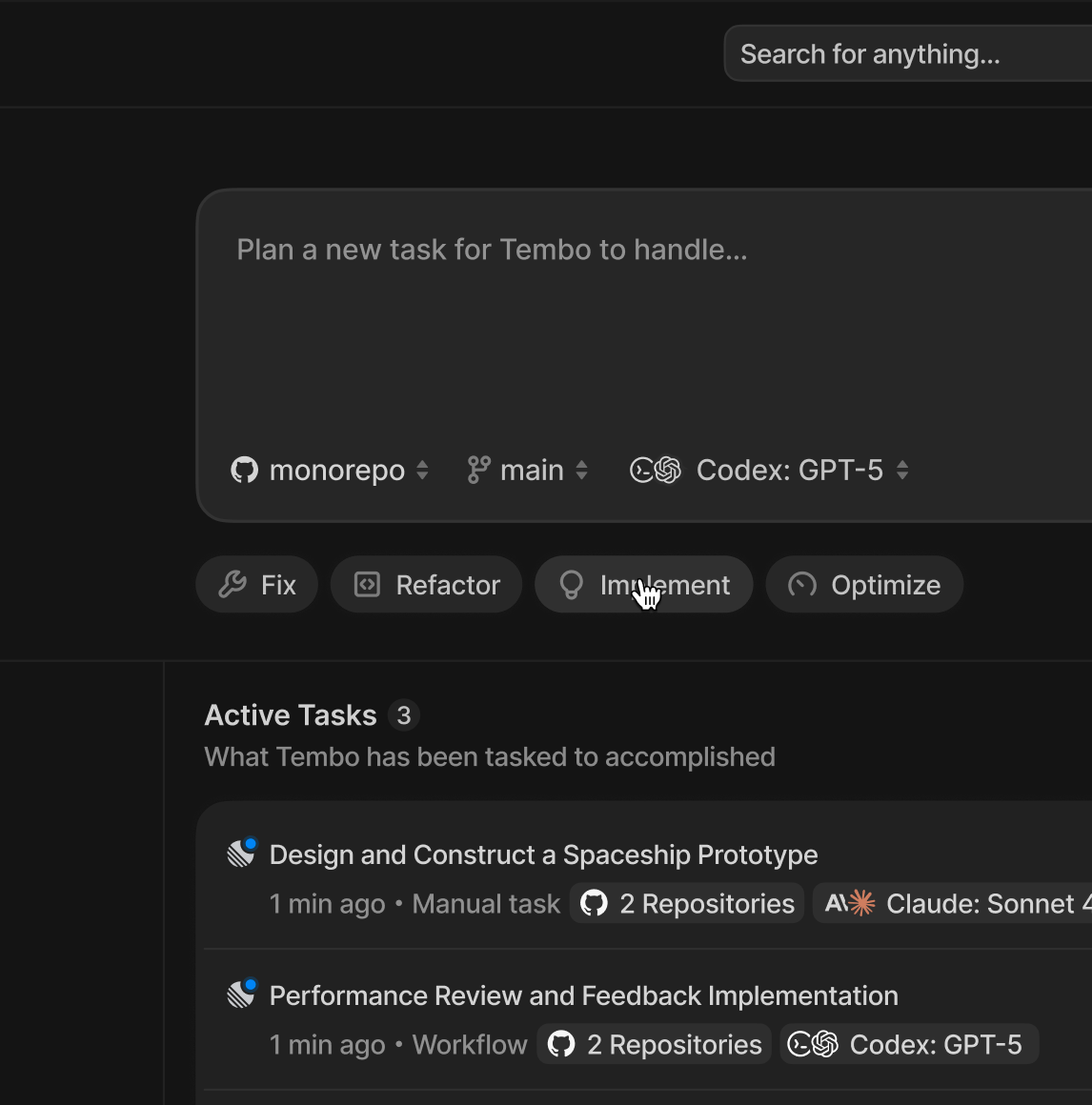Viewport: 1092px width, 1105px height.
Task: Open the monorepo repository dropdown
Action: pos(329,470)
